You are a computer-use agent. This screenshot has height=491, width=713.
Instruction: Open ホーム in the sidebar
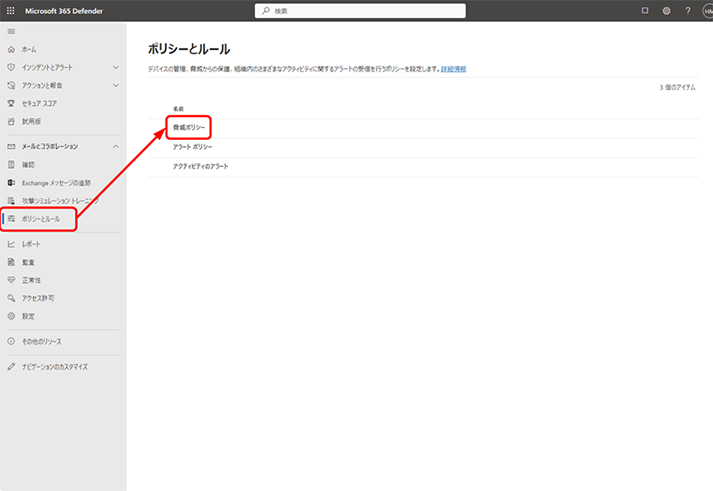pos(30,49)
